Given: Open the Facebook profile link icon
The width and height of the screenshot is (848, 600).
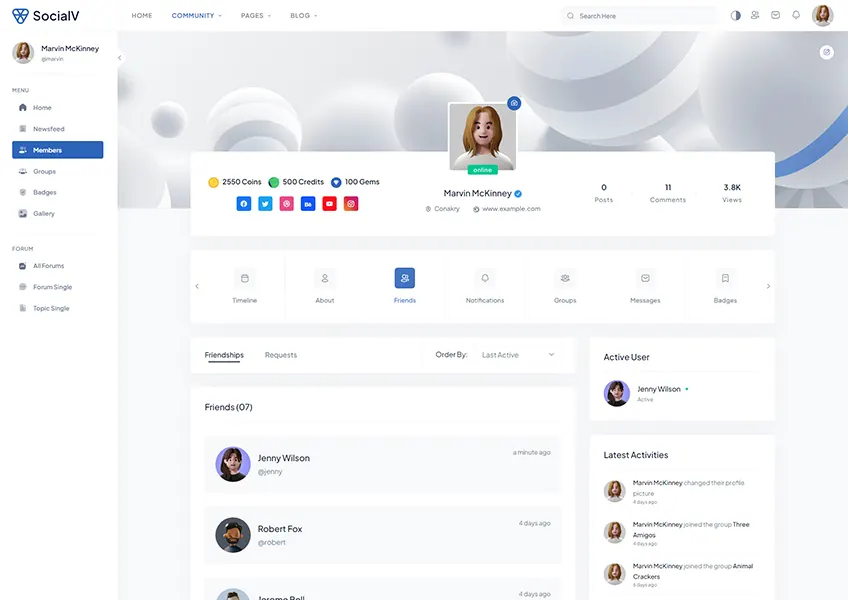Looking at the screenshot, I should 243,203.
